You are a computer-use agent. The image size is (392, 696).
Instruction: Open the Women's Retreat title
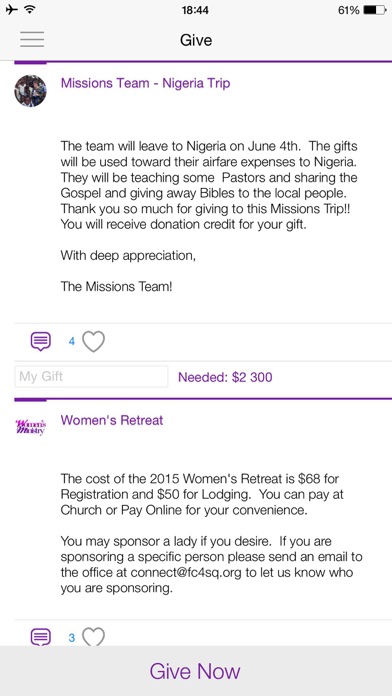point(112,420)
